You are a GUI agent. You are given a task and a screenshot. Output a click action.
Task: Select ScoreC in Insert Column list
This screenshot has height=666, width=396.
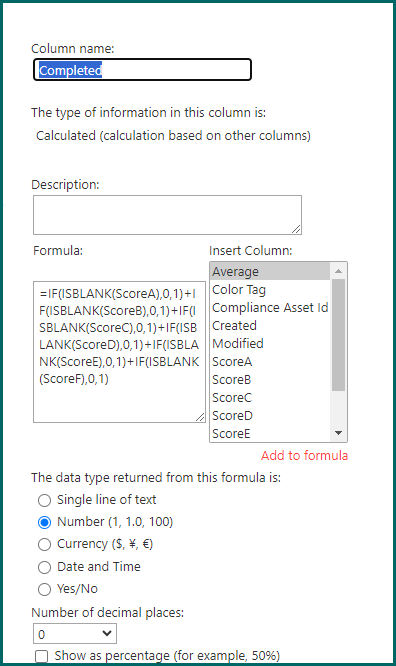pos(270,398)
